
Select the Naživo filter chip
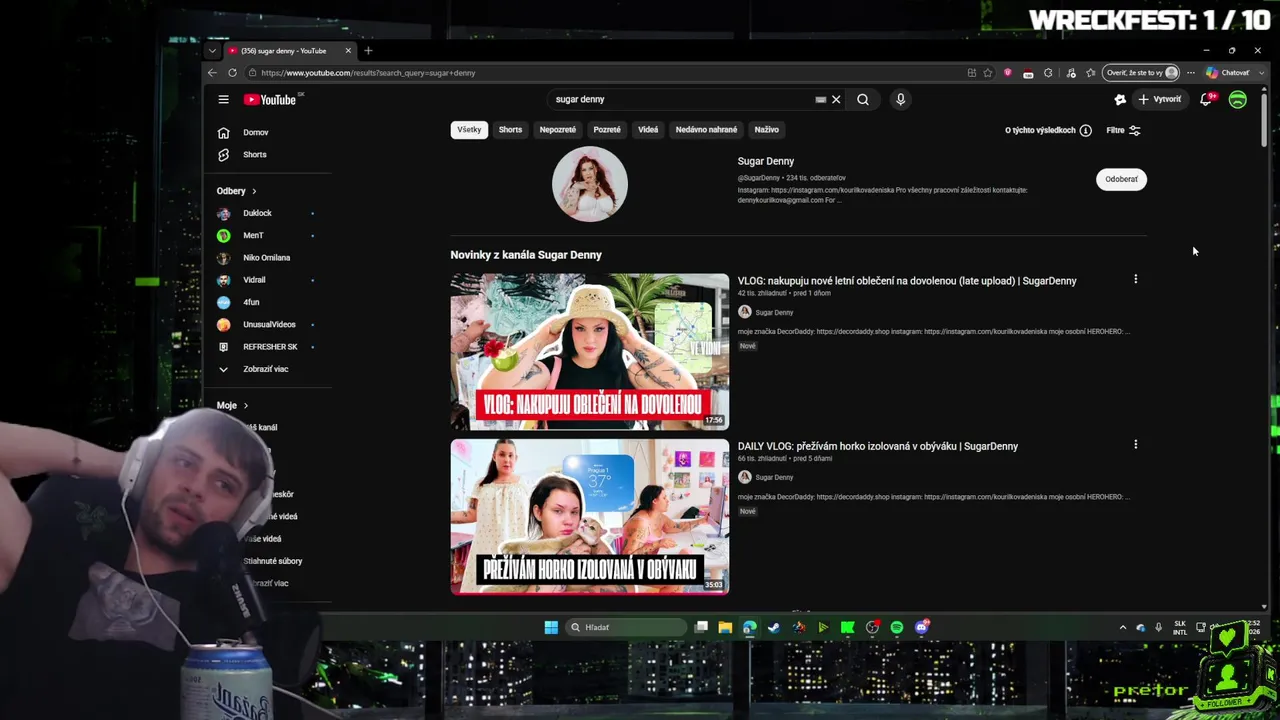(x=767, y=129)
